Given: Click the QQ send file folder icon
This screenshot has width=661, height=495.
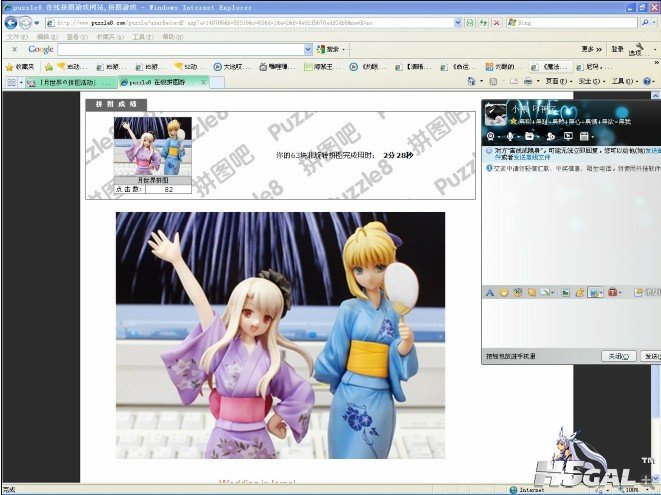Looking at the screenshot, I should coord(529,136).
